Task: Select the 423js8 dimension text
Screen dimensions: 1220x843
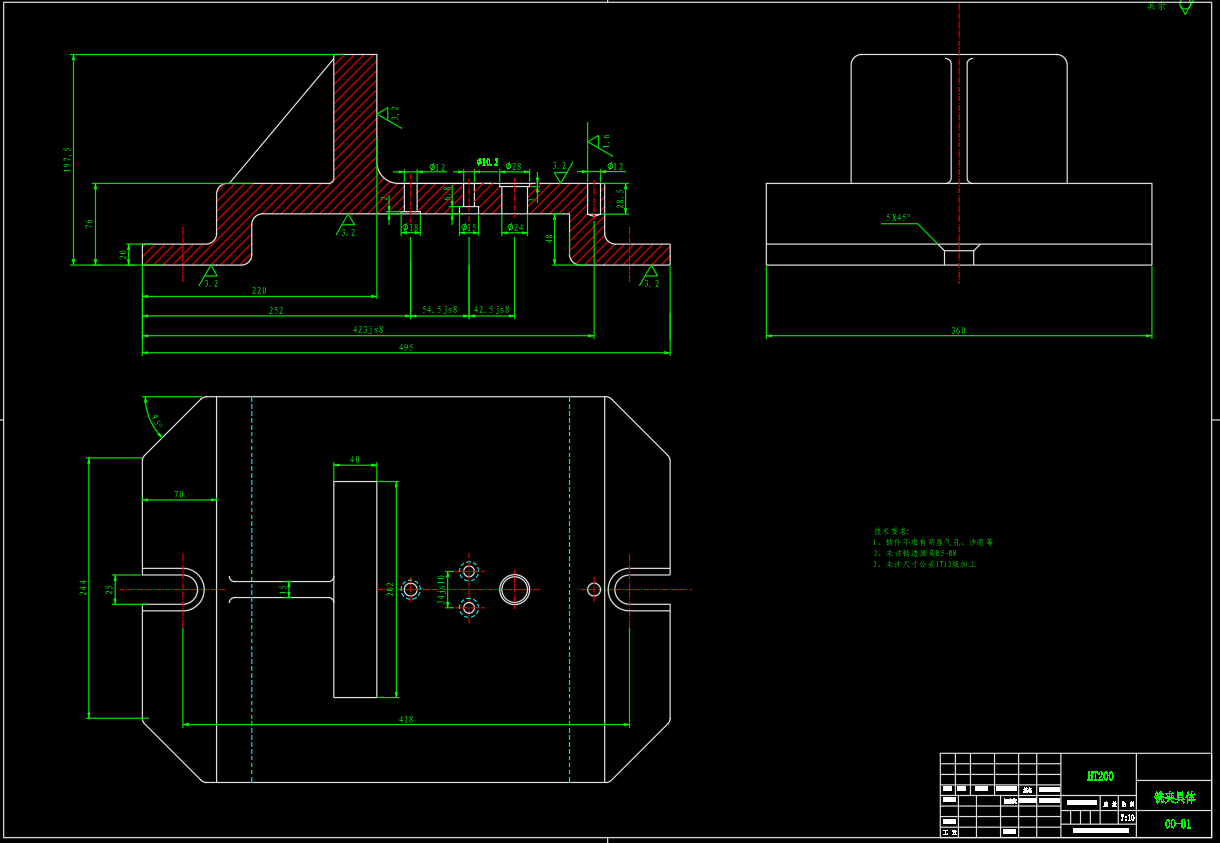Action: tap(368, 329)
